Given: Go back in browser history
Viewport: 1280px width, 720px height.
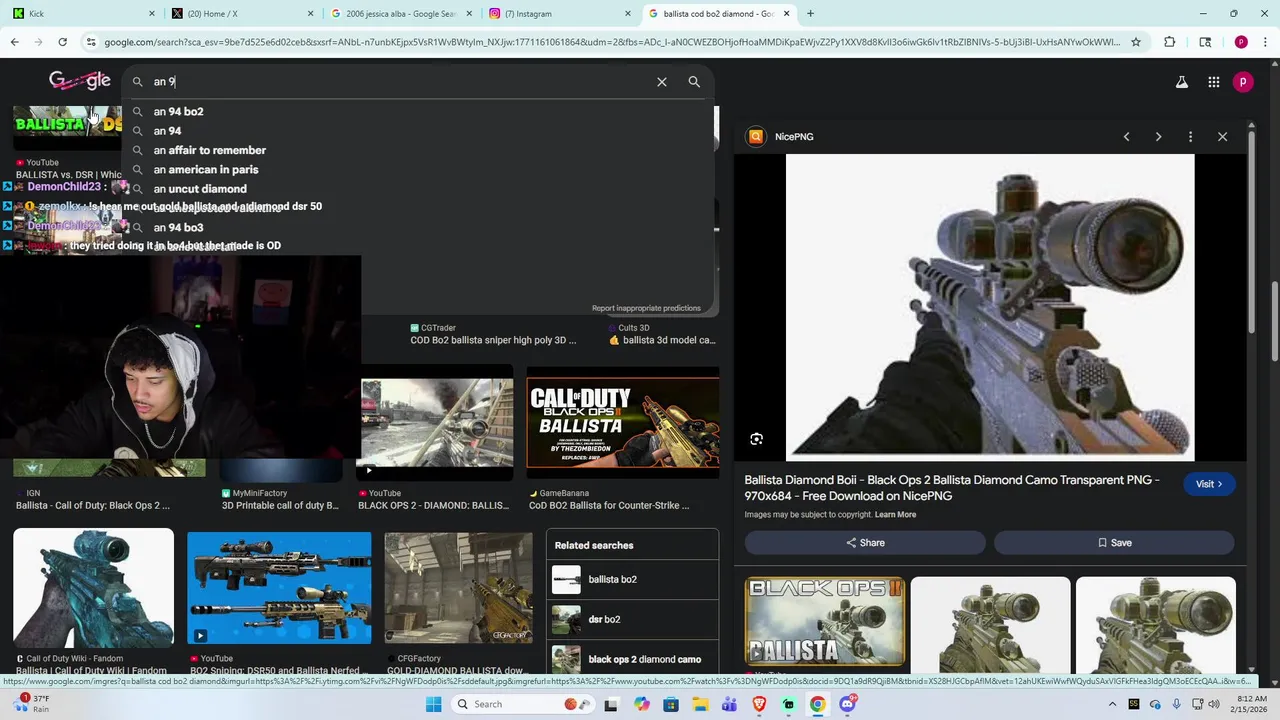Looking at the screenshot, I should tap(14, 42).
